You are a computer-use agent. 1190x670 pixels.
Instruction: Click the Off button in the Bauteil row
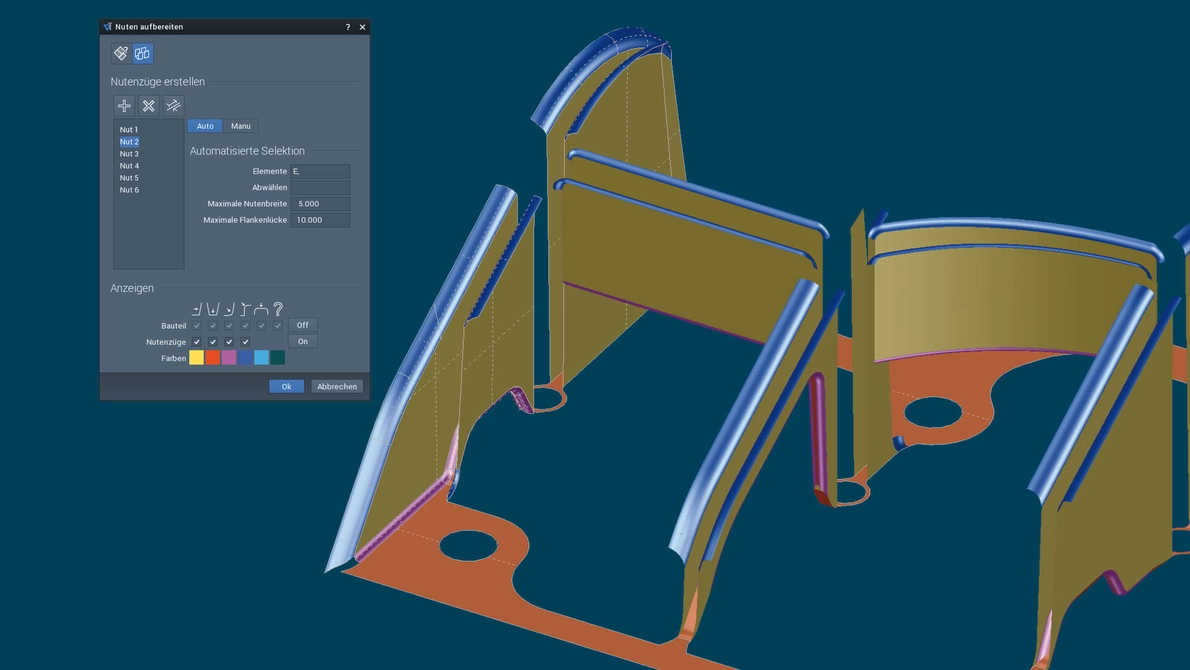[303, 326]
